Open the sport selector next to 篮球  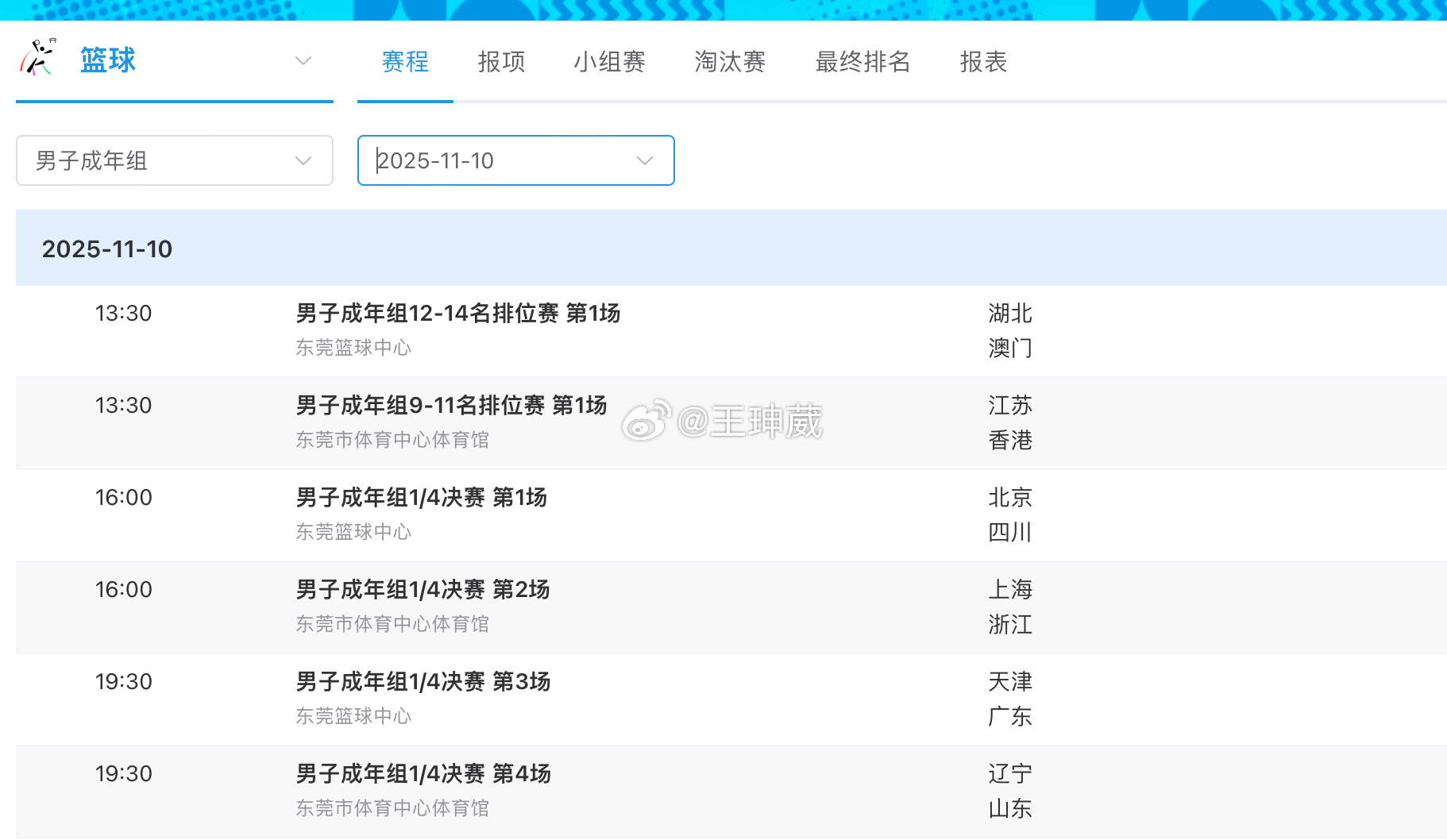[303, 60]
